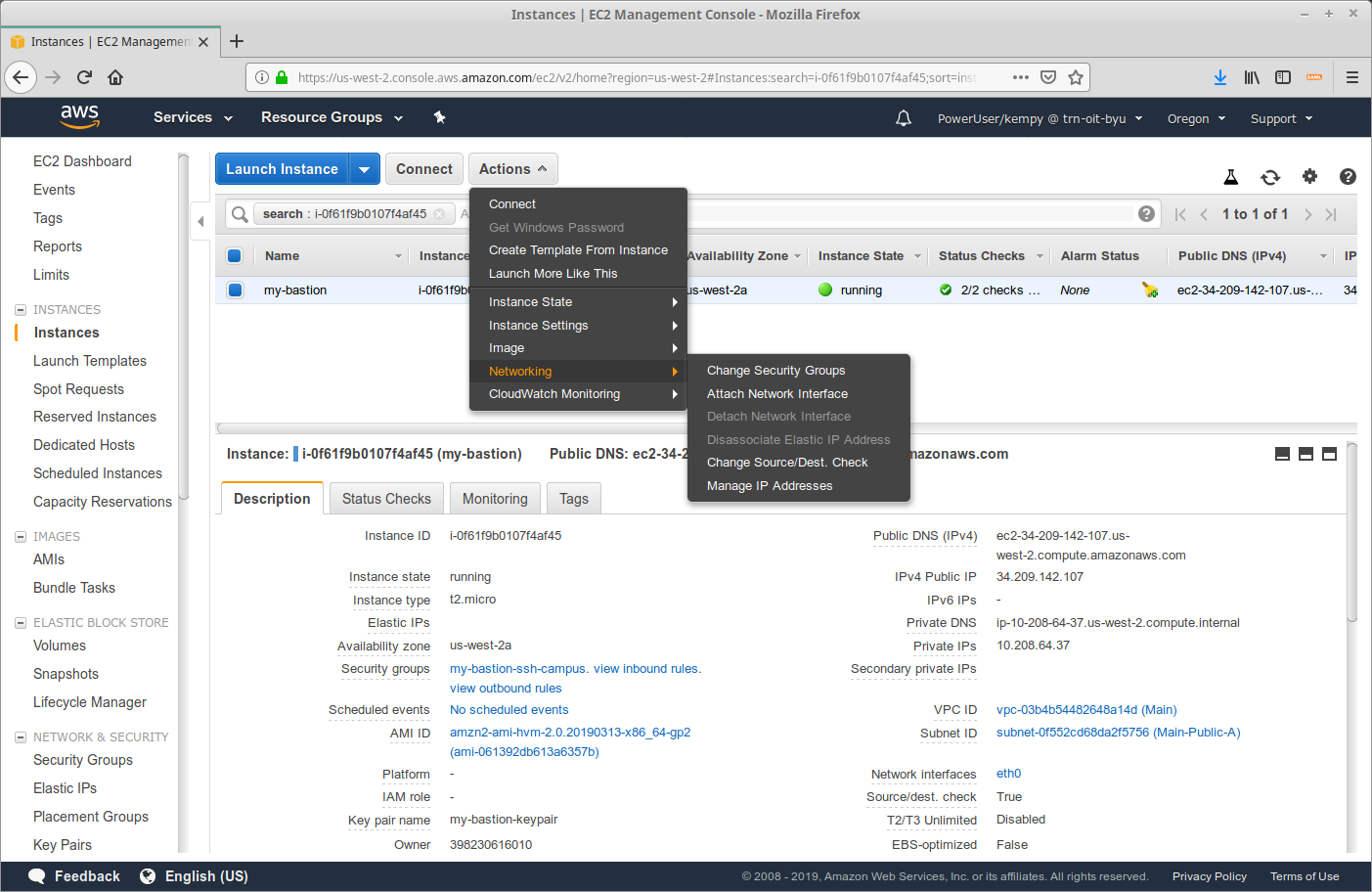Open Security Groups in the sidebar
This screenshot has width=1372, height=892.
coord(83,760)
